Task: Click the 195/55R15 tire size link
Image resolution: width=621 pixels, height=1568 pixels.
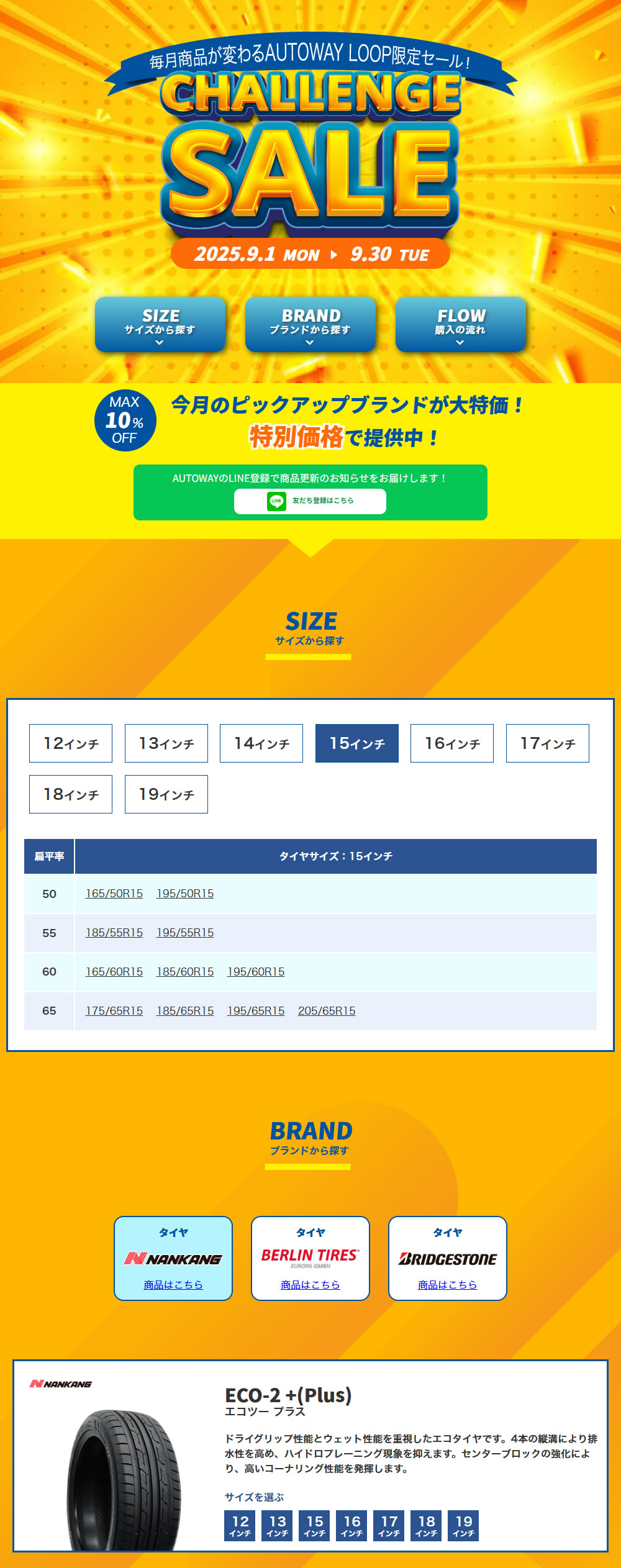Action: (x=185, y=933)
